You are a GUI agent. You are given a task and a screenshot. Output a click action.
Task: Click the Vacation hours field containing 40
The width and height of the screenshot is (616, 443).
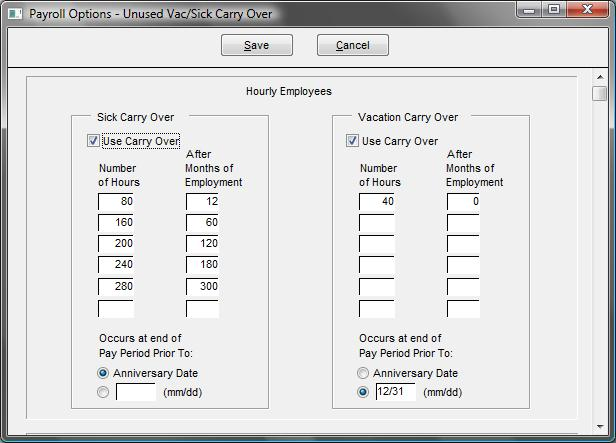point(377,201)
